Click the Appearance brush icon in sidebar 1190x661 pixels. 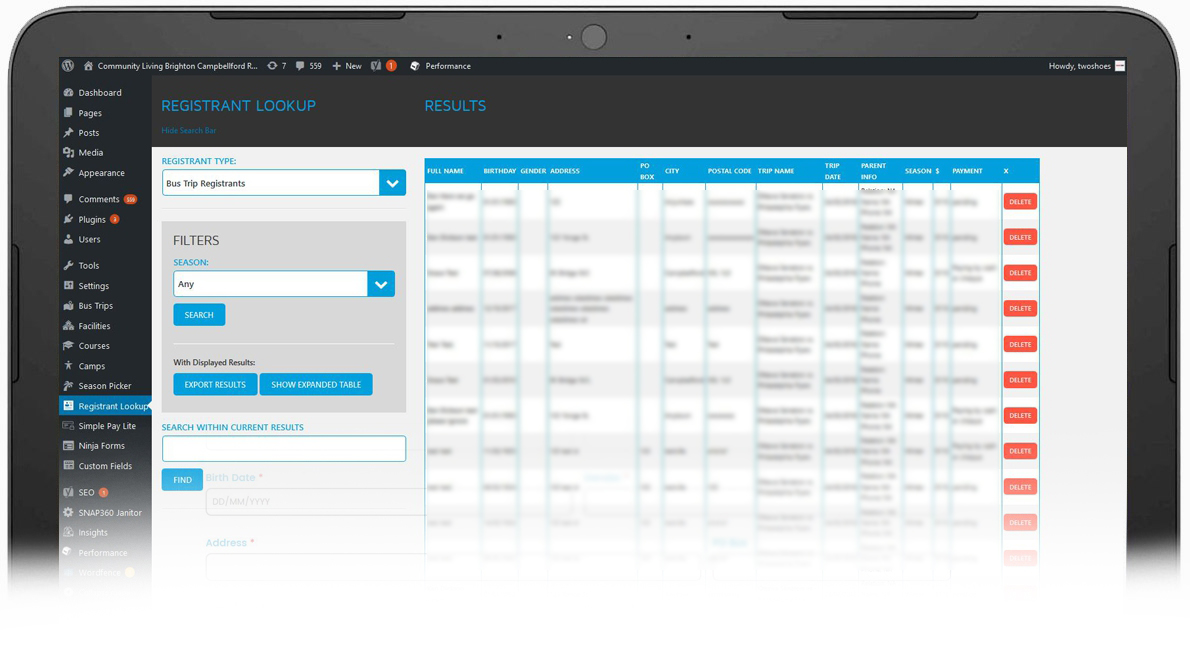tap(68, 172)
